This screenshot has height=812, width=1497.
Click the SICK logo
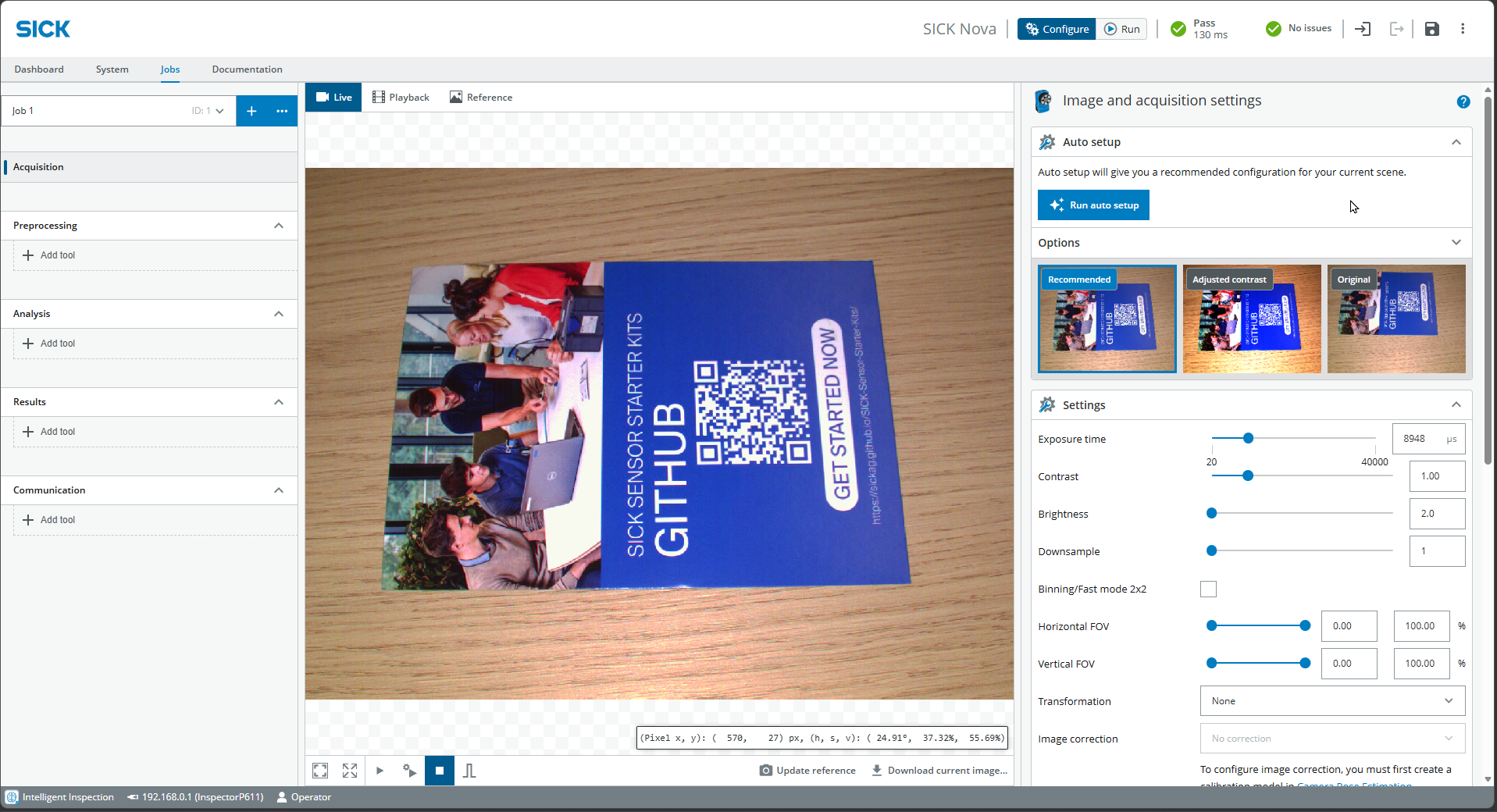point(43,29)
